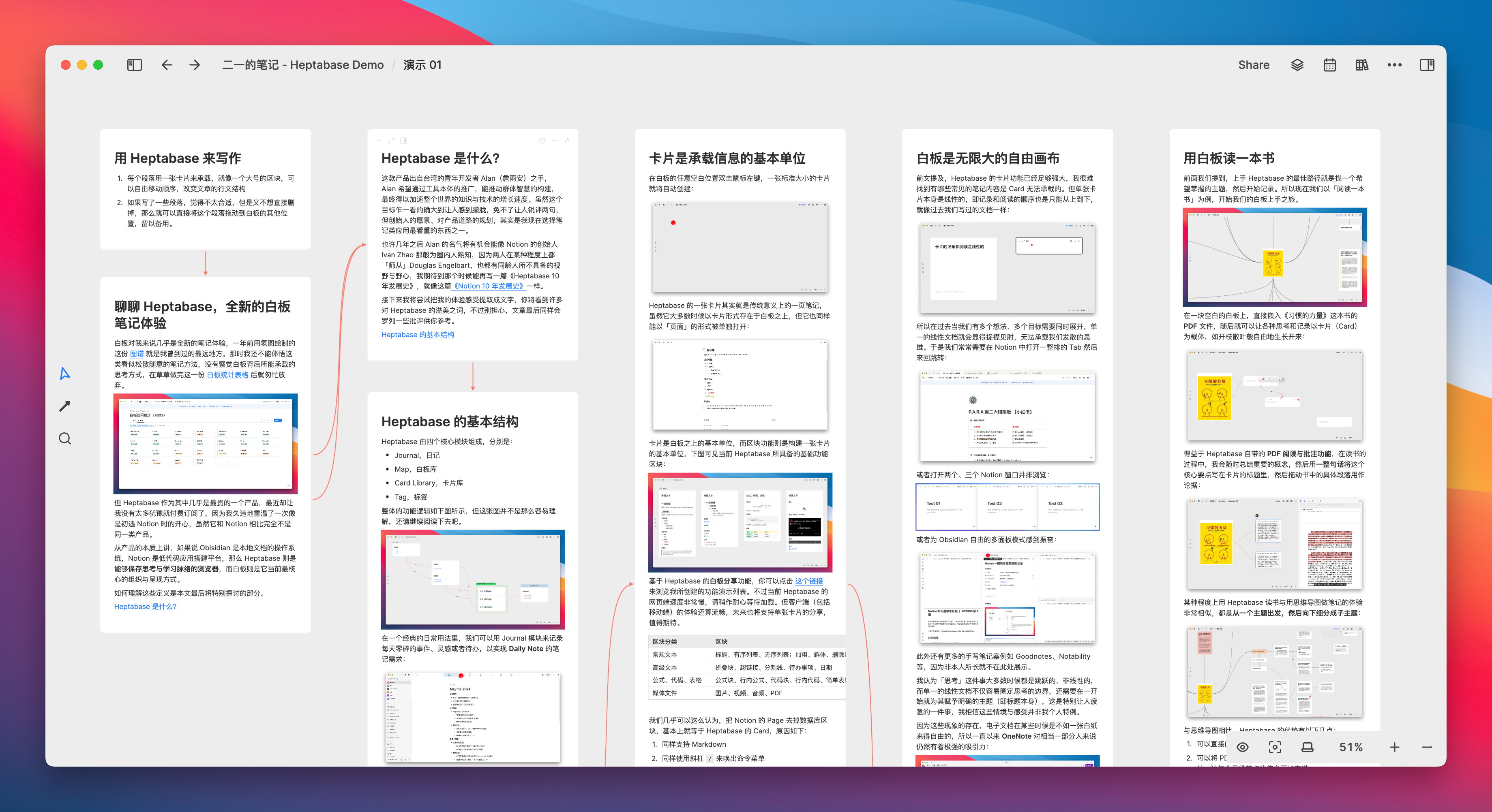
Task: Open the search magnifier tool
Action: (x=65, y=439)
